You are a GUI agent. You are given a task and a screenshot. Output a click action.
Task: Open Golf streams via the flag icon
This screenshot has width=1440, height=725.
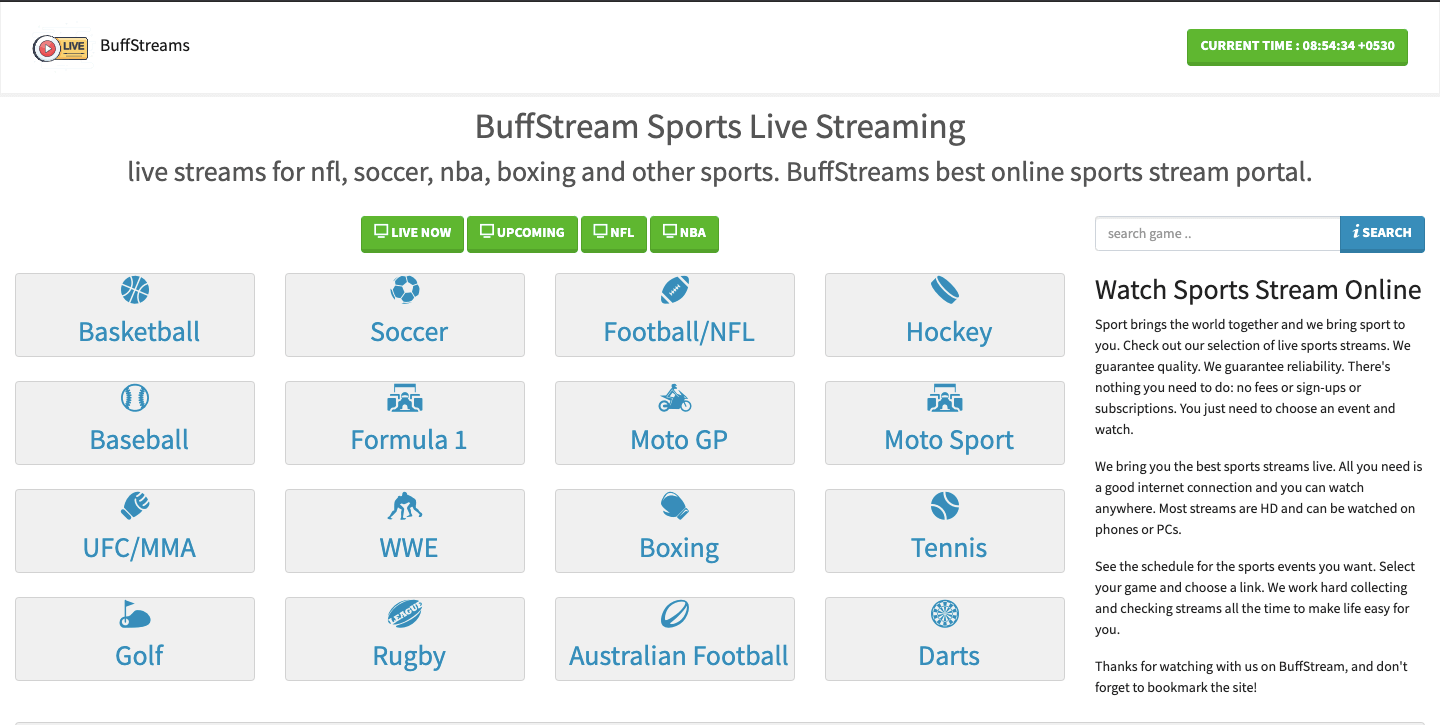[134, 614]
